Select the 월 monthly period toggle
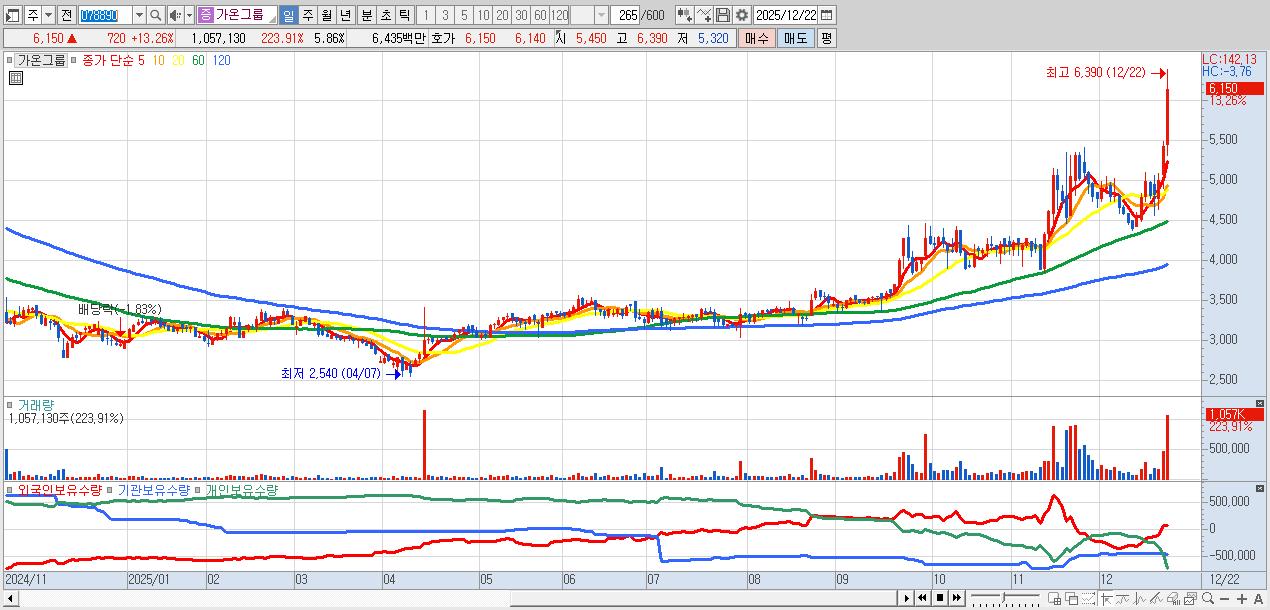 (x=326, y=15)
